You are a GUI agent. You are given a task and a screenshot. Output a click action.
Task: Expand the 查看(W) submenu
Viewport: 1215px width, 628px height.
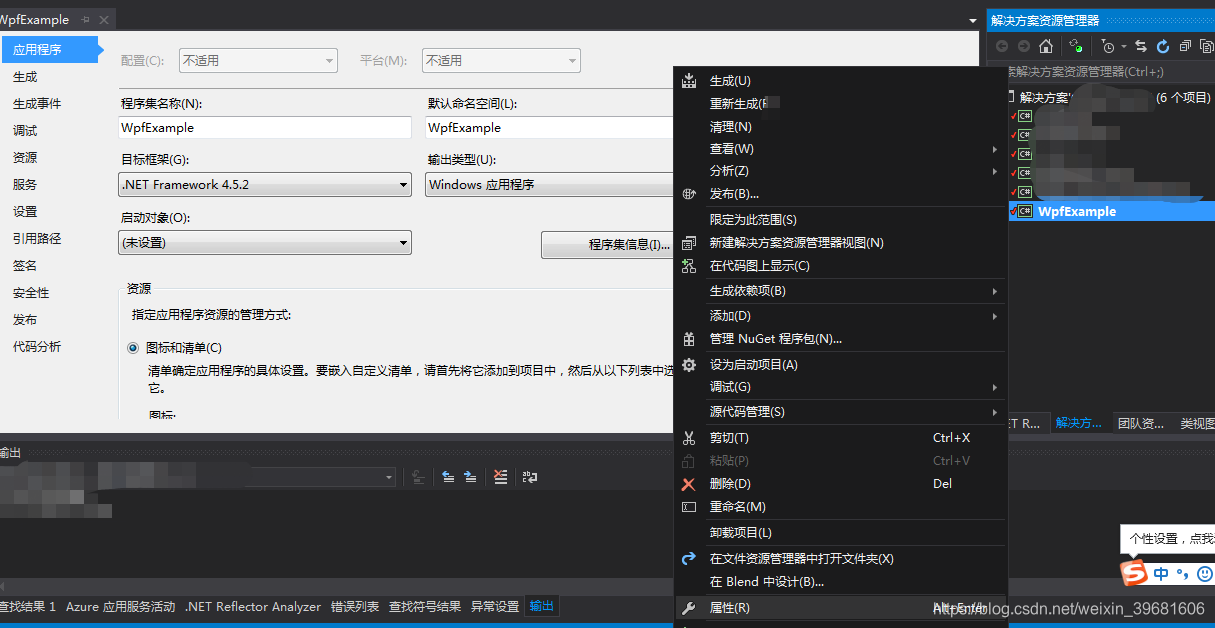842,149
